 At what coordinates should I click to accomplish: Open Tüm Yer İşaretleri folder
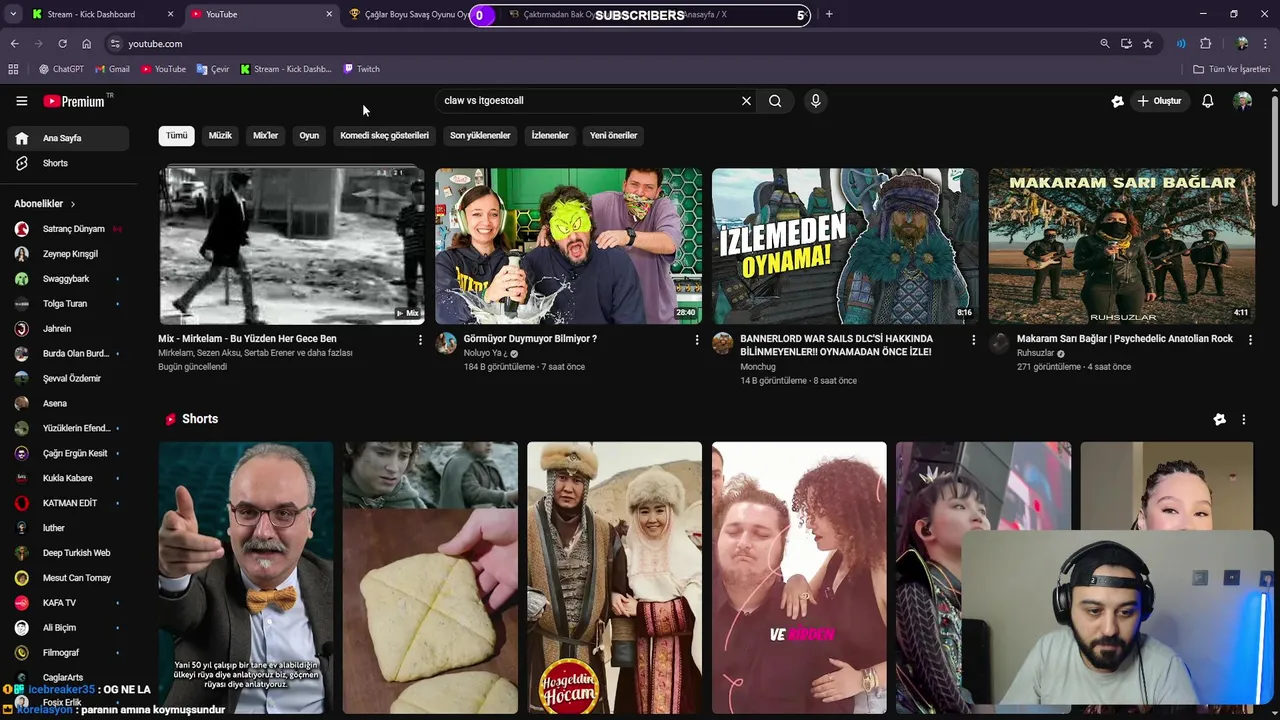point(1232,69)
